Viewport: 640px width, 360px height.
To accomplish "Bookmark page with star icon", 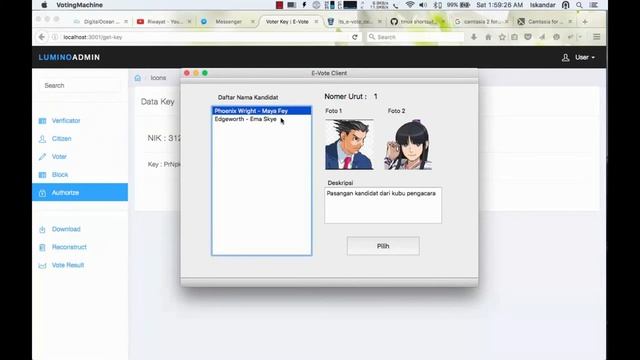I will pos(502,37).
